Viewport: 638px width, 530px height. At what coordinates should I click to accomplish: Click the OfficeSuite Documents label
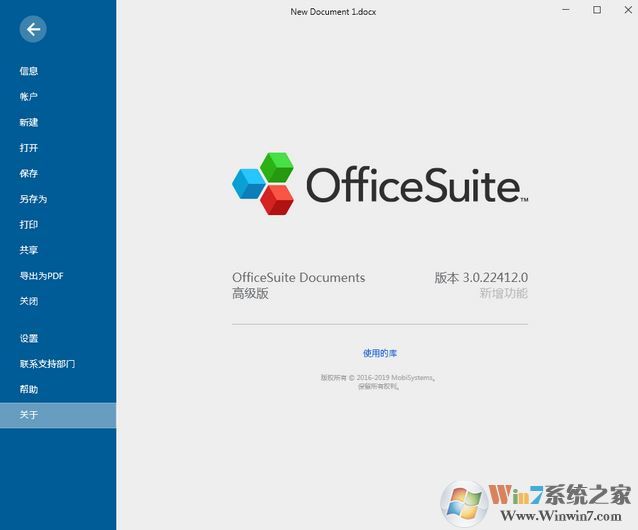[298, 277]
